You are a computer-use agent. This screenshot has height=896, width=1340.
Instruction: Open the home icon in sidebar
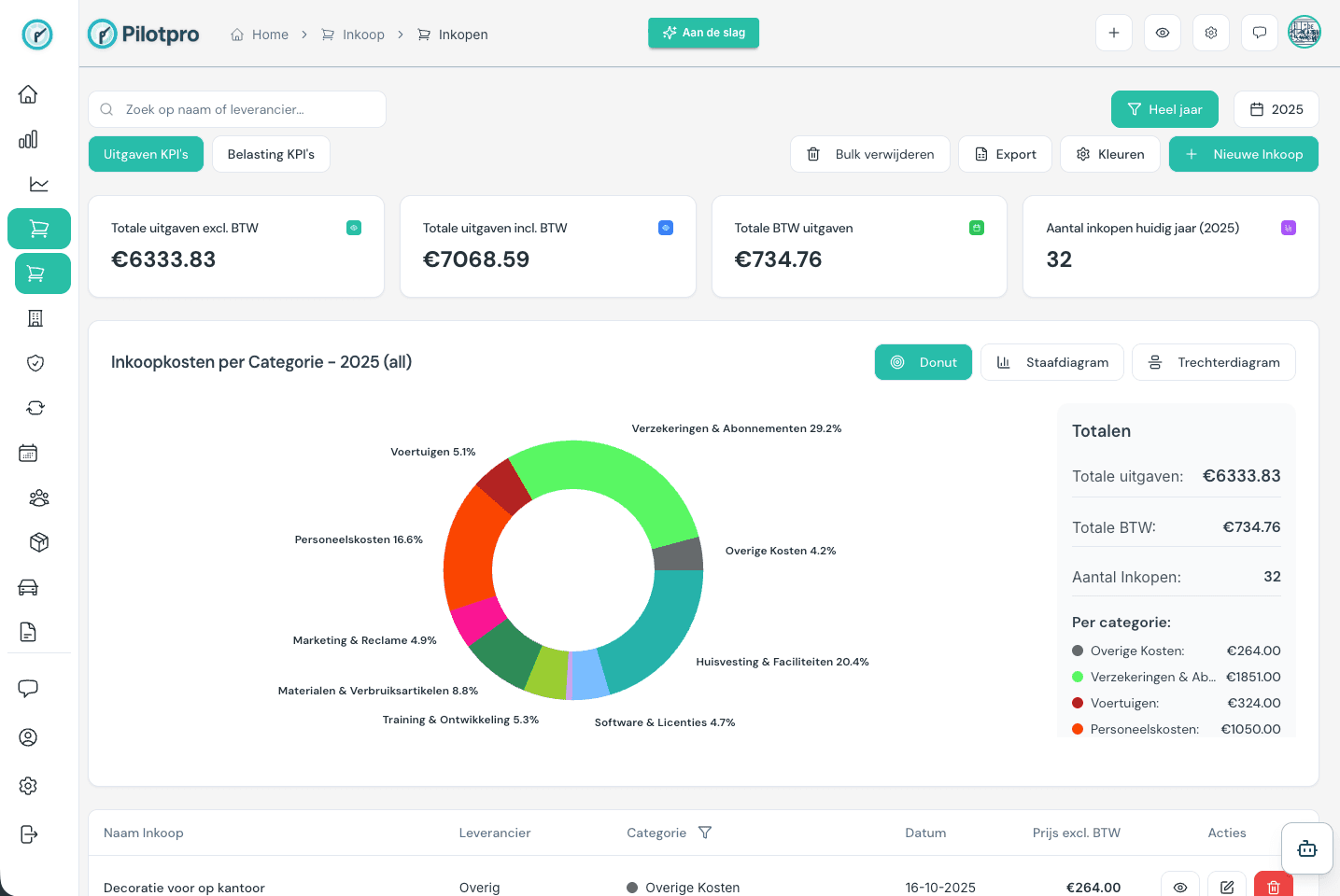tap(28, 94)
